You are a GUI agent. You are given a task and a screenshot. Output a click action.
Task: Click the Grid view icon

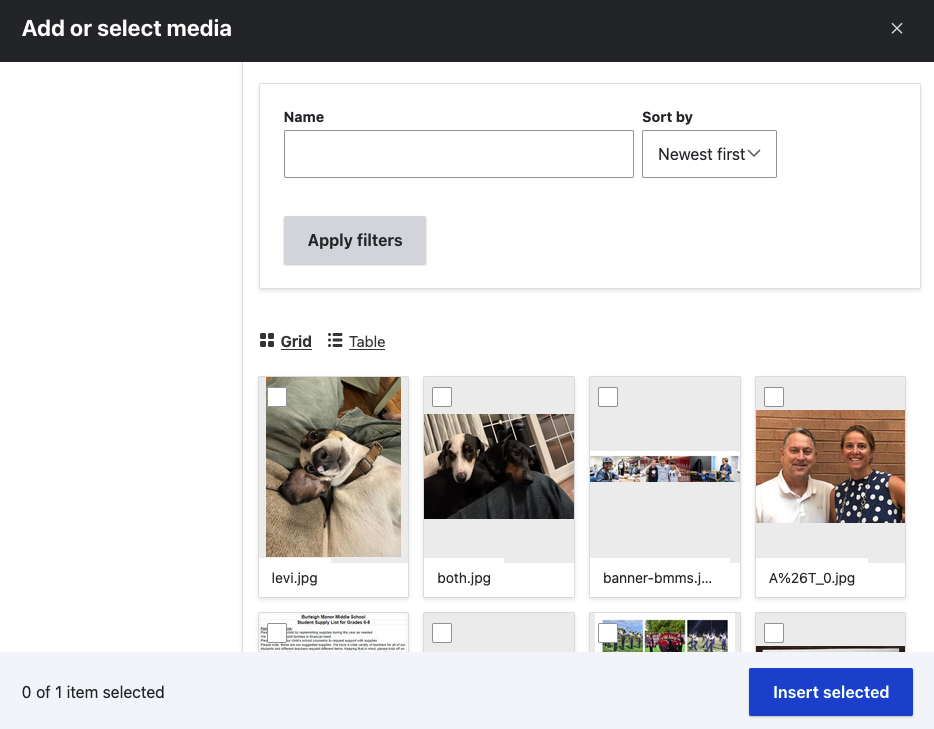[267, 340]
